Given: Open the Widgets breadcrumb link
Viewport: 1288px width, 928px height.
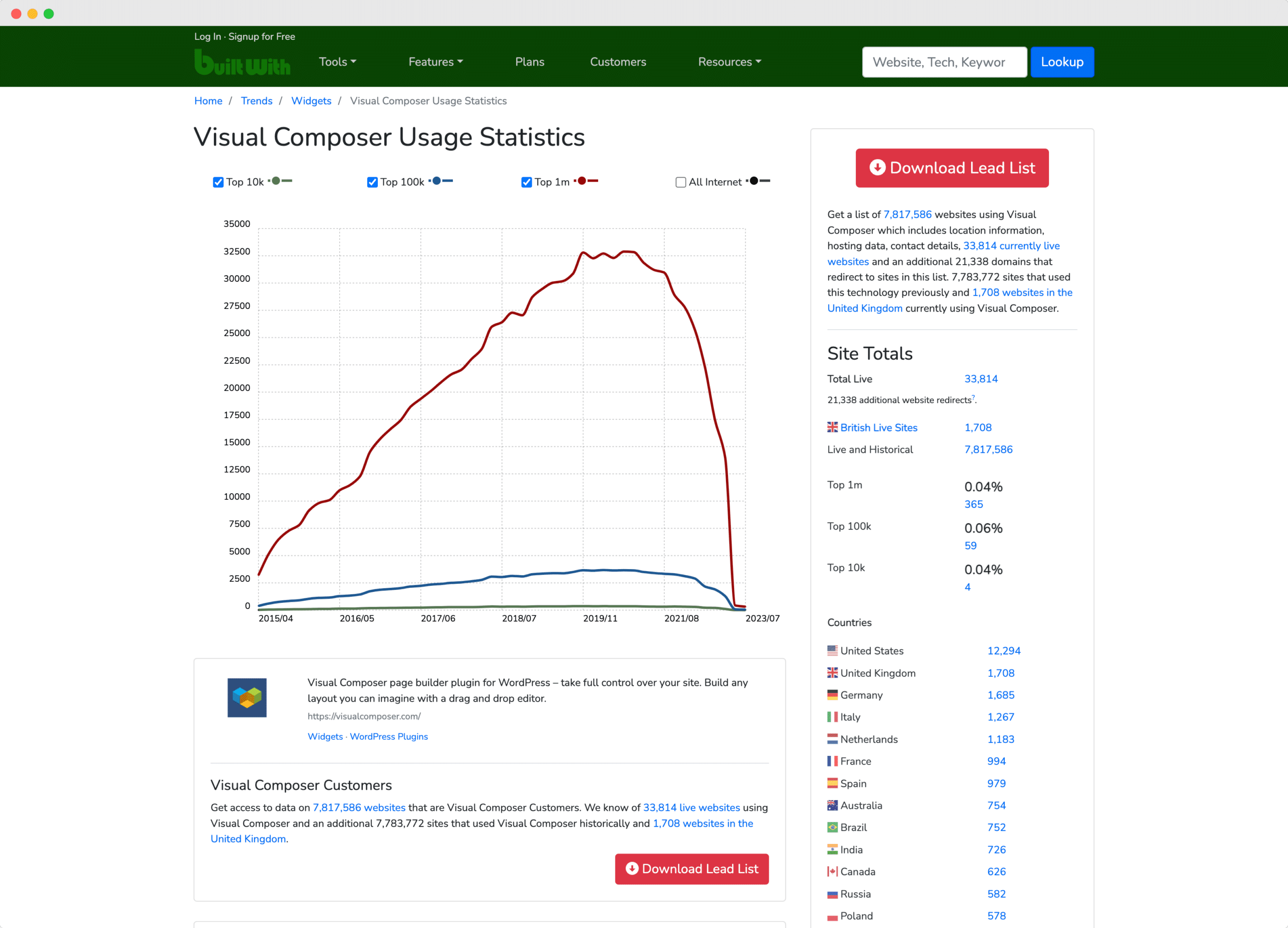Looking at the screenshot, I should click(311, 101).
